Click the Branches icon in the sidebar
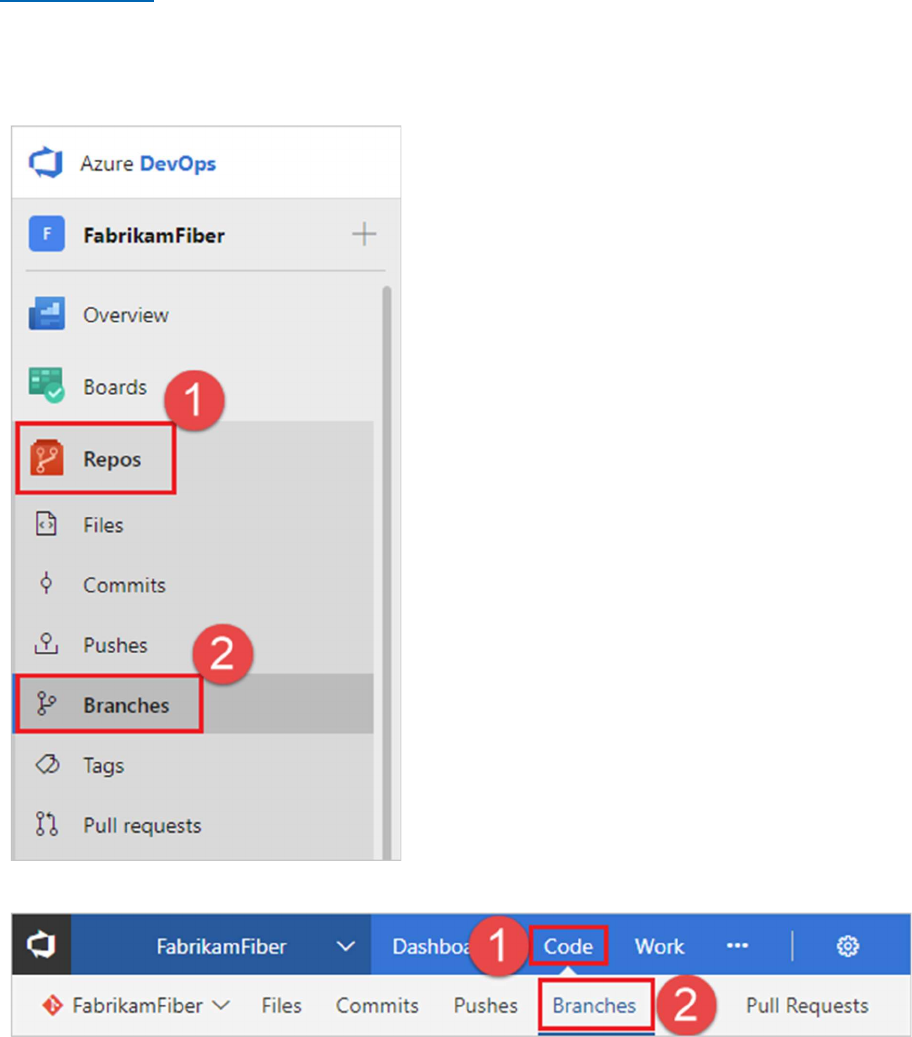912x1037 pixels. pyautogui.click(x=46, y=704)
